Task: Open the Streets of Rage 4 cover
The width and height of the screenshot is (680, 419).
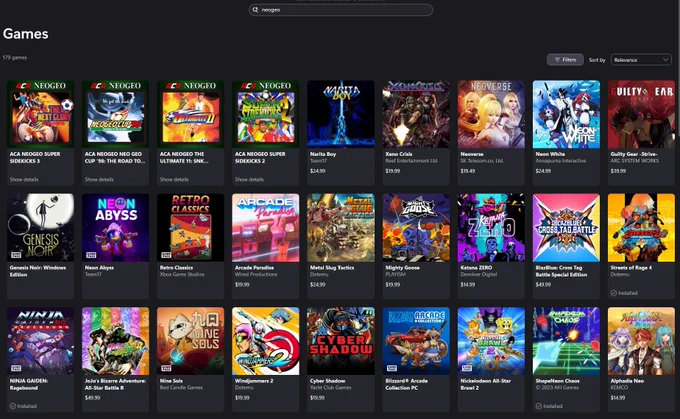Action: (x=641, y=228)
